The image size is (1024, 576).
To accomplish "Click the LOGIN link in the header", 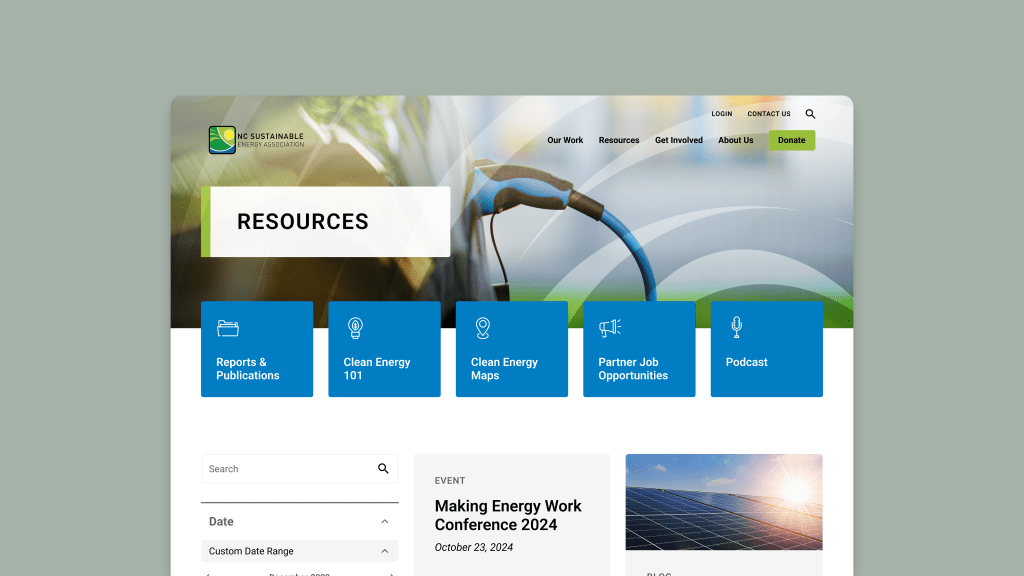I will tap(722, 114).
